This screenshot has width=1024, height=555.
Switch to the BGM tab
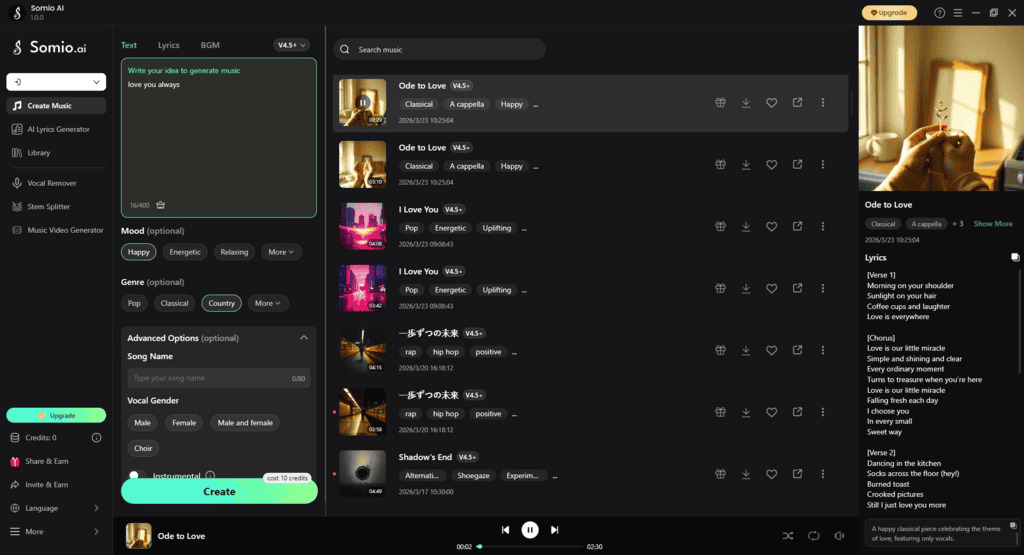(210, 45)
